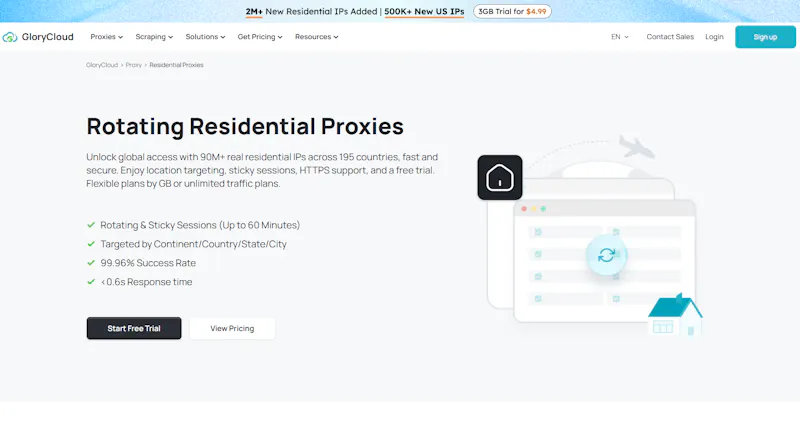Click the GloryCloud brand name text
This screenshot has height=447, width=800.
point(47,37)
